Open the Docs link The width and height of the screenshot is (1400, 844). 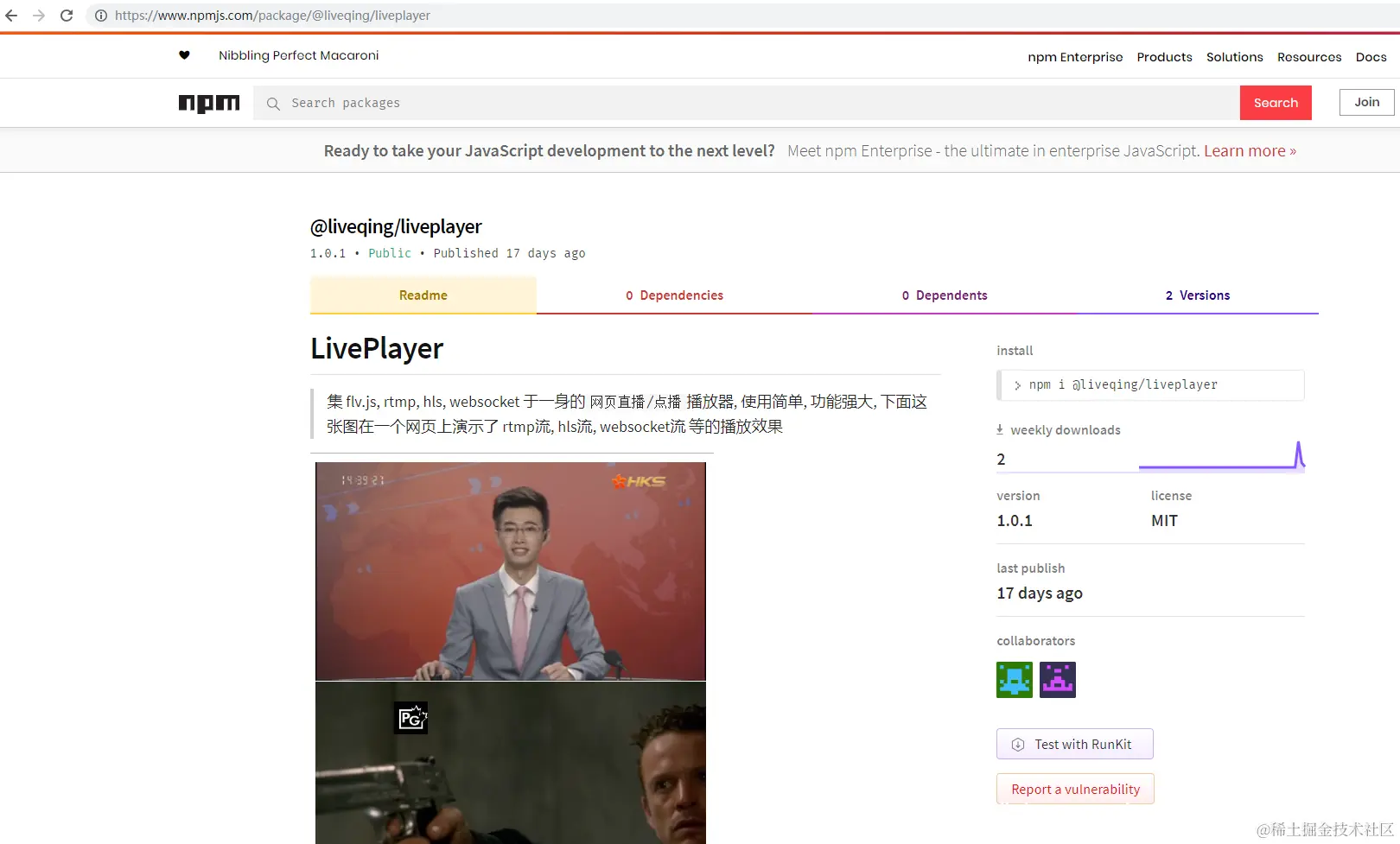tap(1371, 57)
